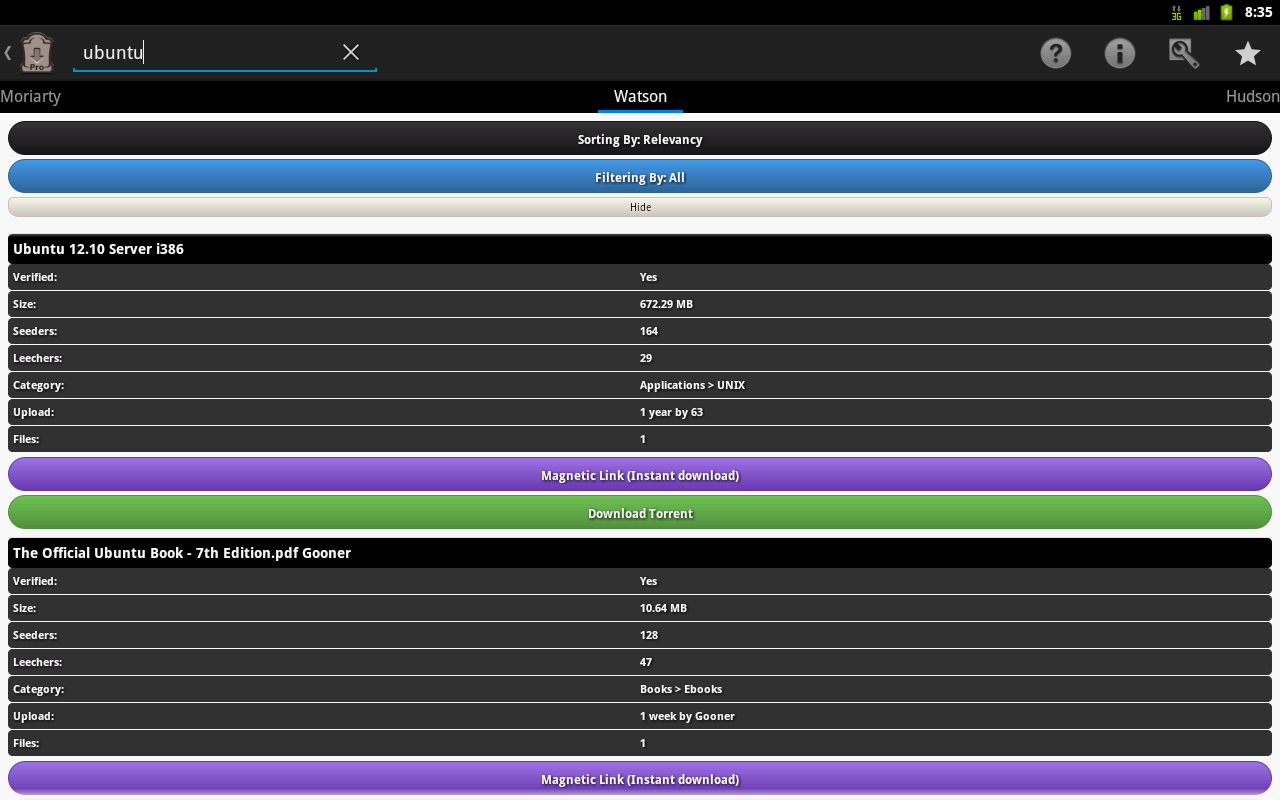
Task: Open Sorting By: Relevancy selector
Action: (x=640, y=139)
